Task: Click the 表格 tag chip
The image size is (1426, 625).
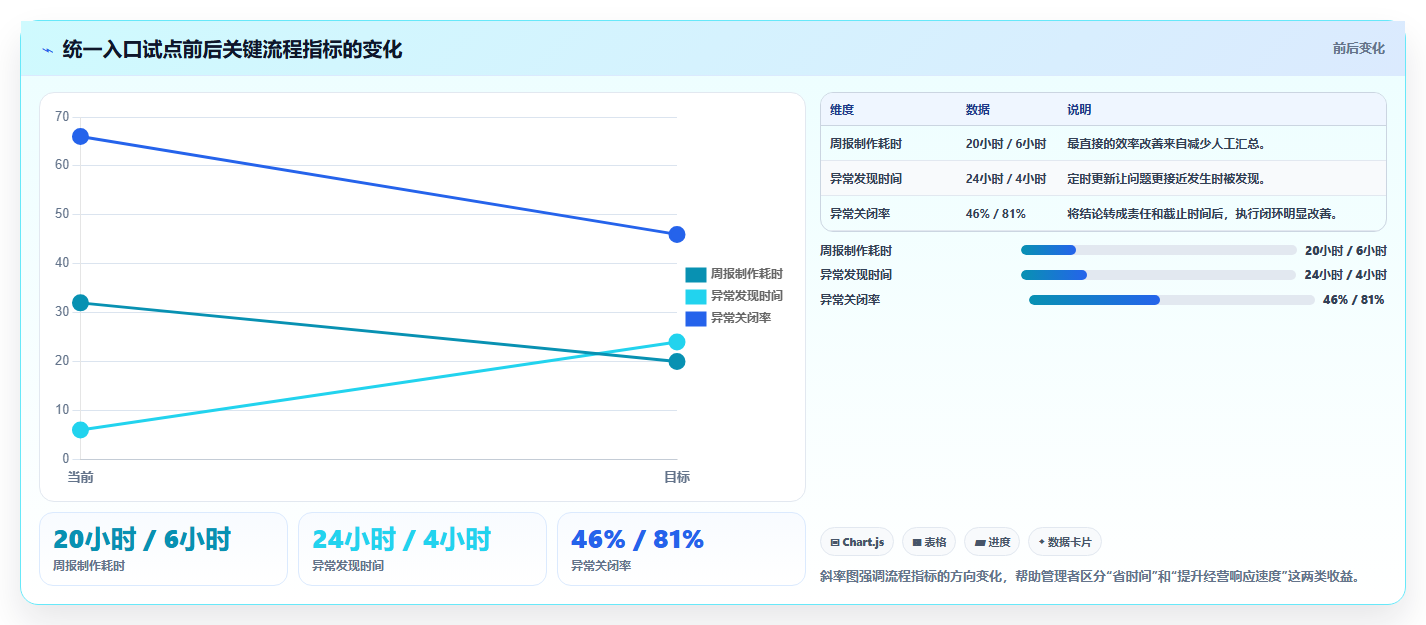Action: coord(929,542)
